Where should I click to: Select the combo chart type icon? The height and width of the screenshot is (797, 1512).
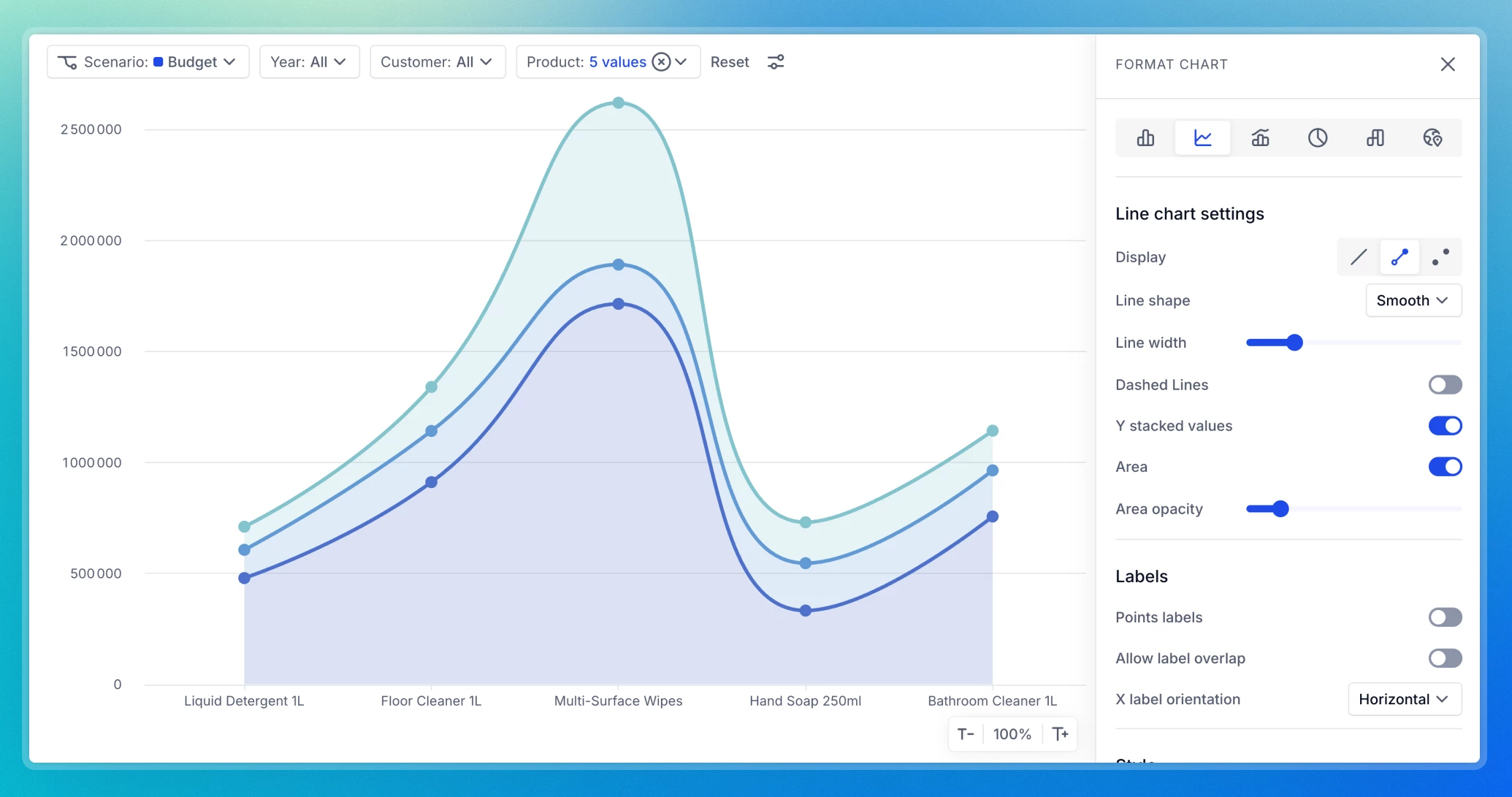pos(1260,138)
